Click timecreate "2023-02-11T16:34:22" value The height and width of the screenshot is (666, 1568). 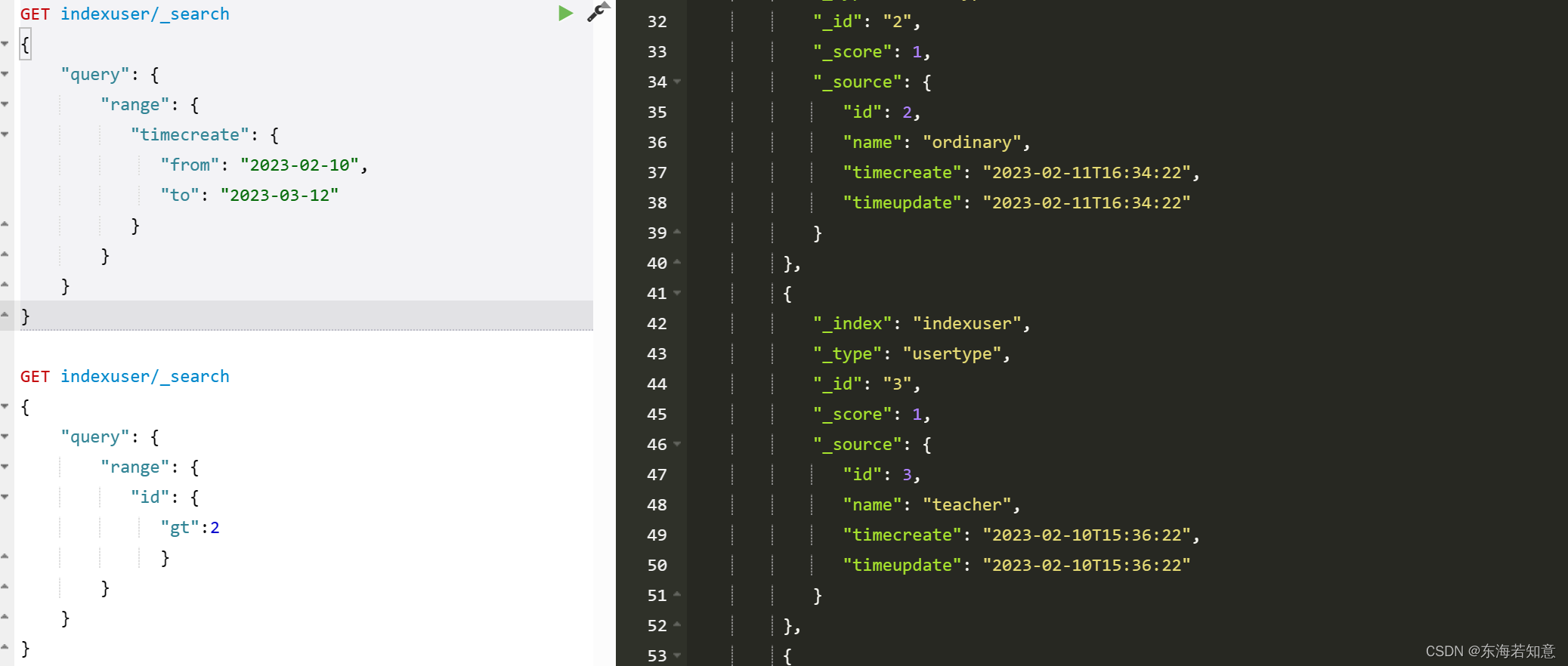1087,172
